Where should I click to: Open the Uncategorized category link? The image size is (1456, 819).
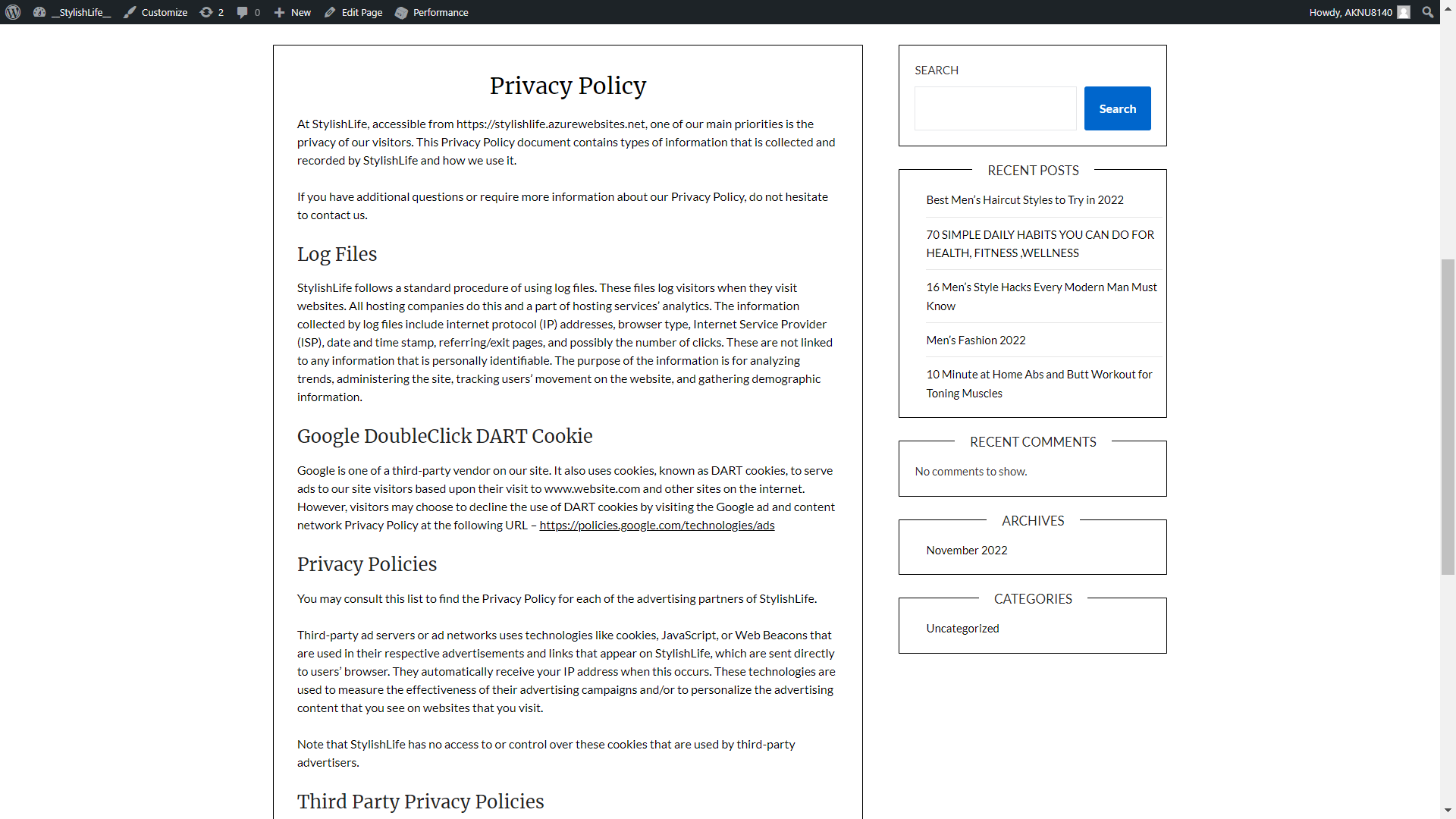pyautogui.click(x=962, y=629)
